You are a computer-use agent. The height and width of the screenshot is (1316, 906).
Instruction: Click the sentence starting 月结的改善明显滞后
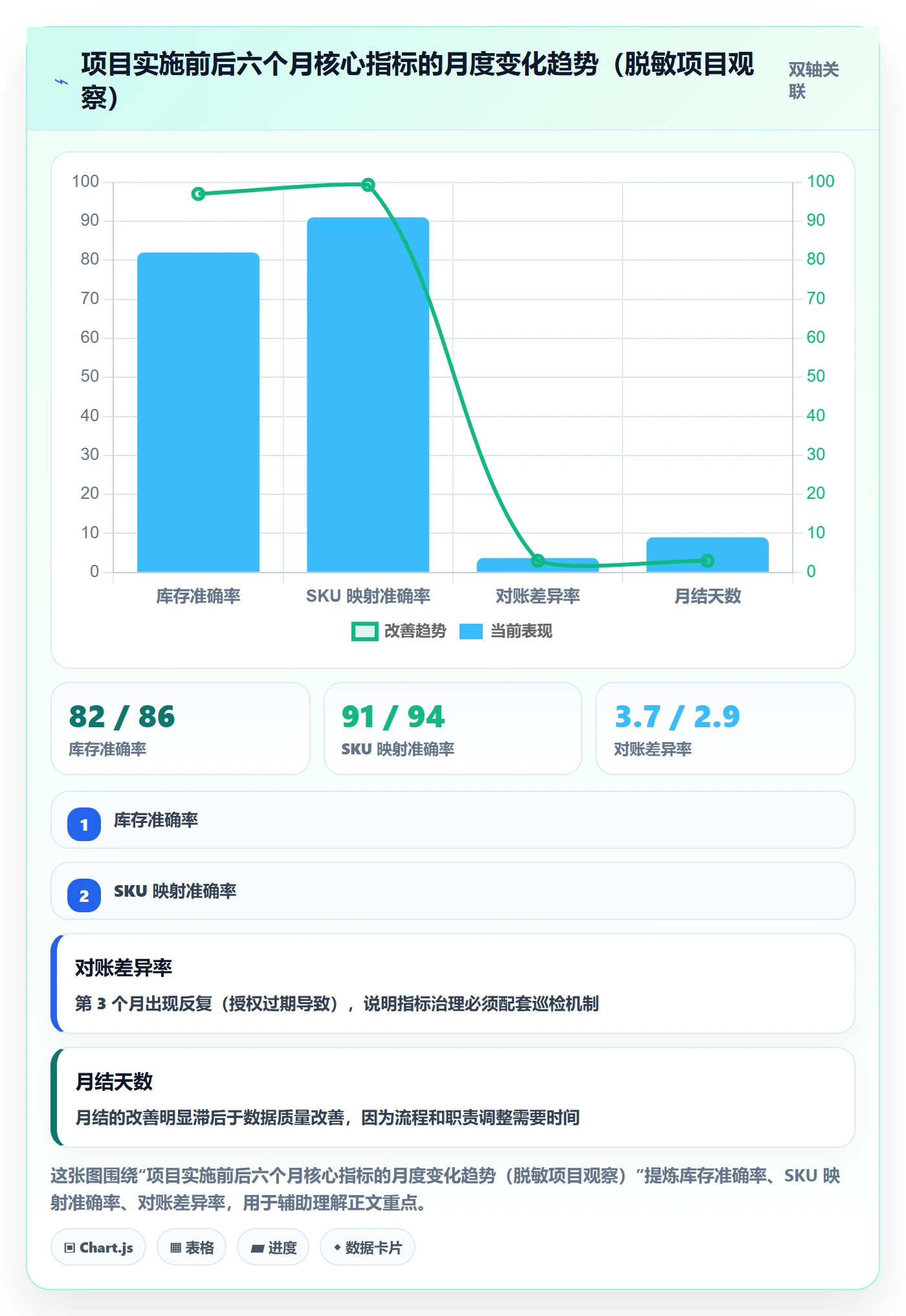click(327, 1117)
